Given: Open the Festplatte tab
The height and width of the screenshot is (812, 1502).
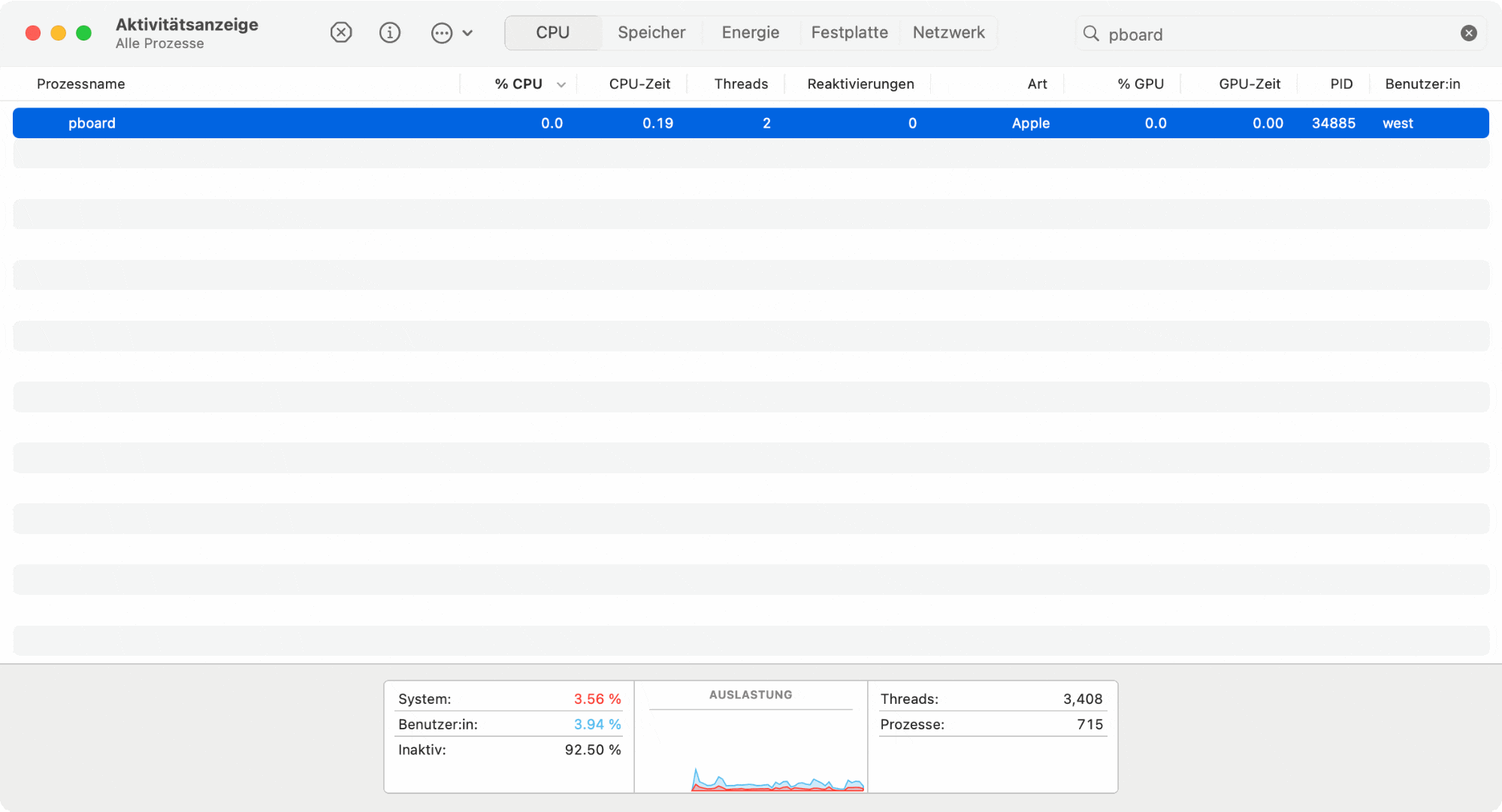Looking at the screenshot, I should pyautogui.click(x=850, y=32).
